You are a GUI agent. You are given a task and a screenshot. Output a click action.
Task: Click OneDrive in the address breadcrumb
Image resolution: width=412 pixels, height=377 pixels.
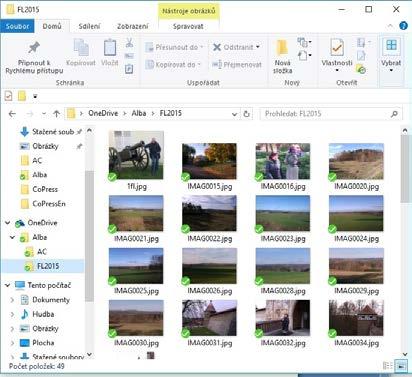click(103, 113)
